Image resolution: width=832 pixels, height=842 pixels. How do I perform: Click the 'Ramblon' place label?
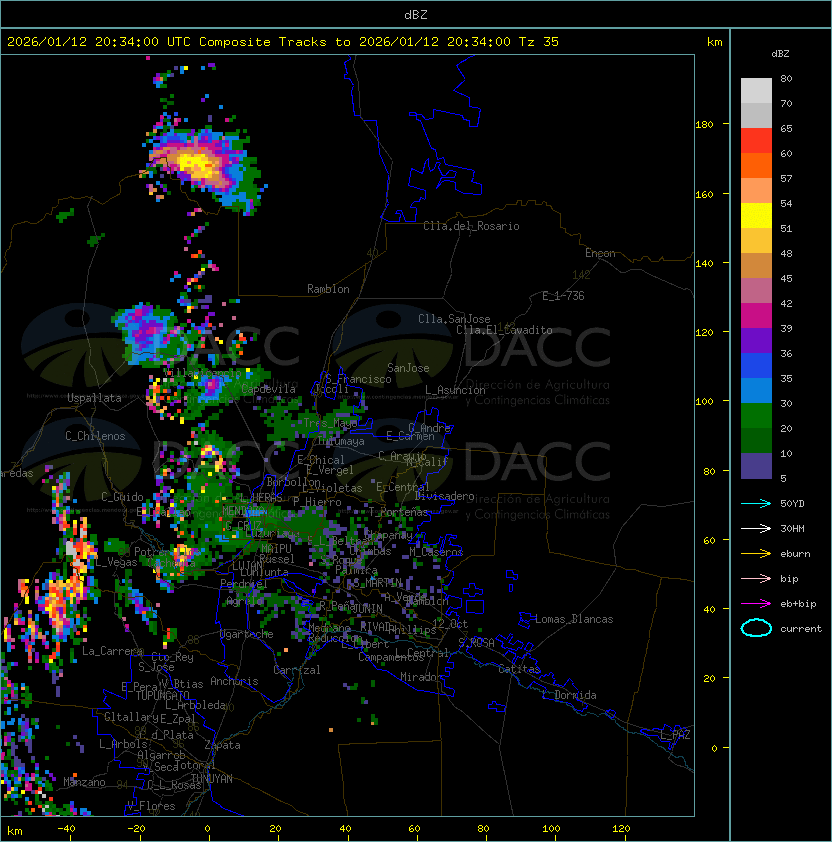(x=328, y=289)
